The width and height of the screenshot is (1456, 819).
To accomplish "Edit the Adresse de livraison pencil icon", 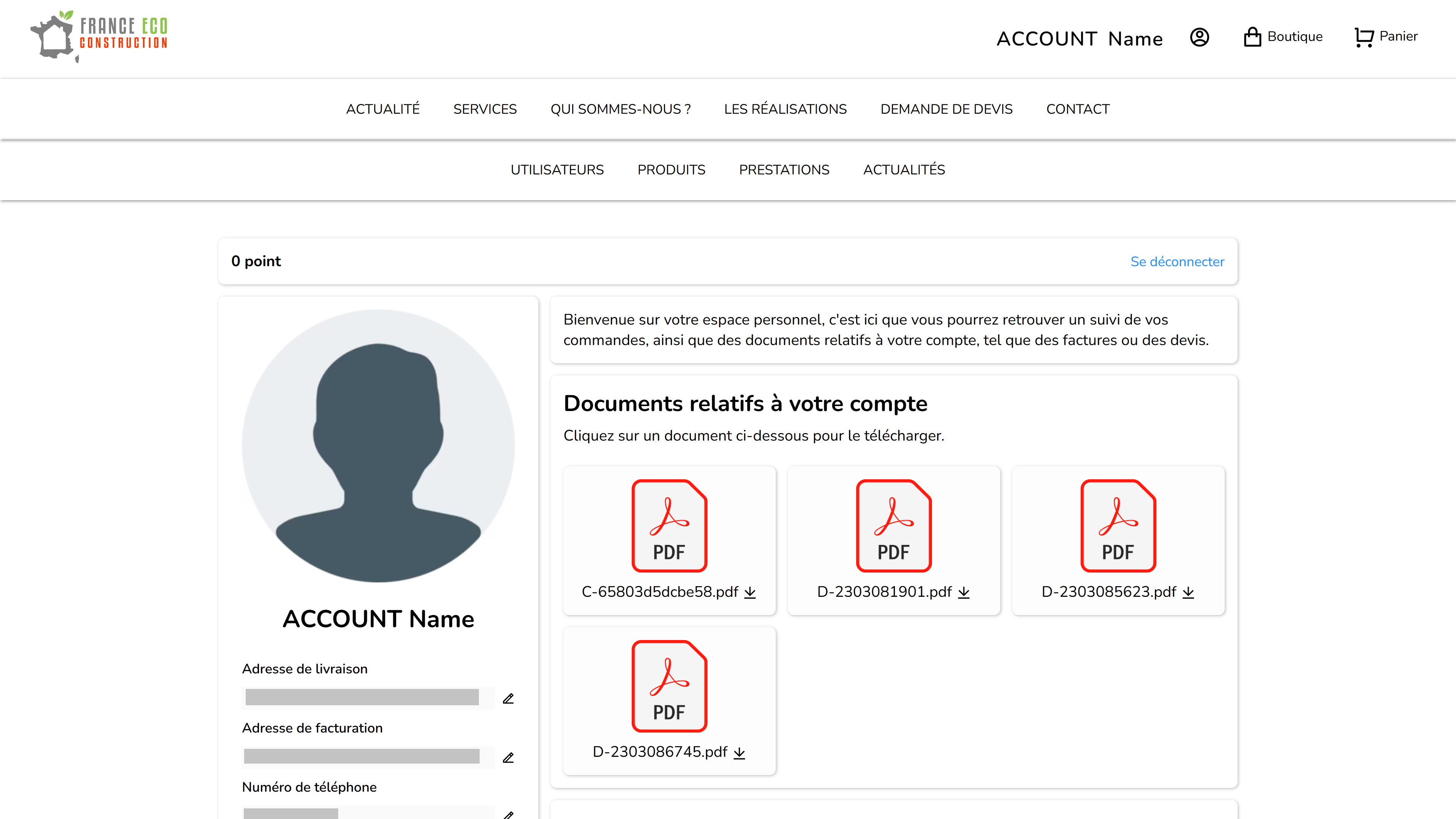I will (x=508, y=698).
